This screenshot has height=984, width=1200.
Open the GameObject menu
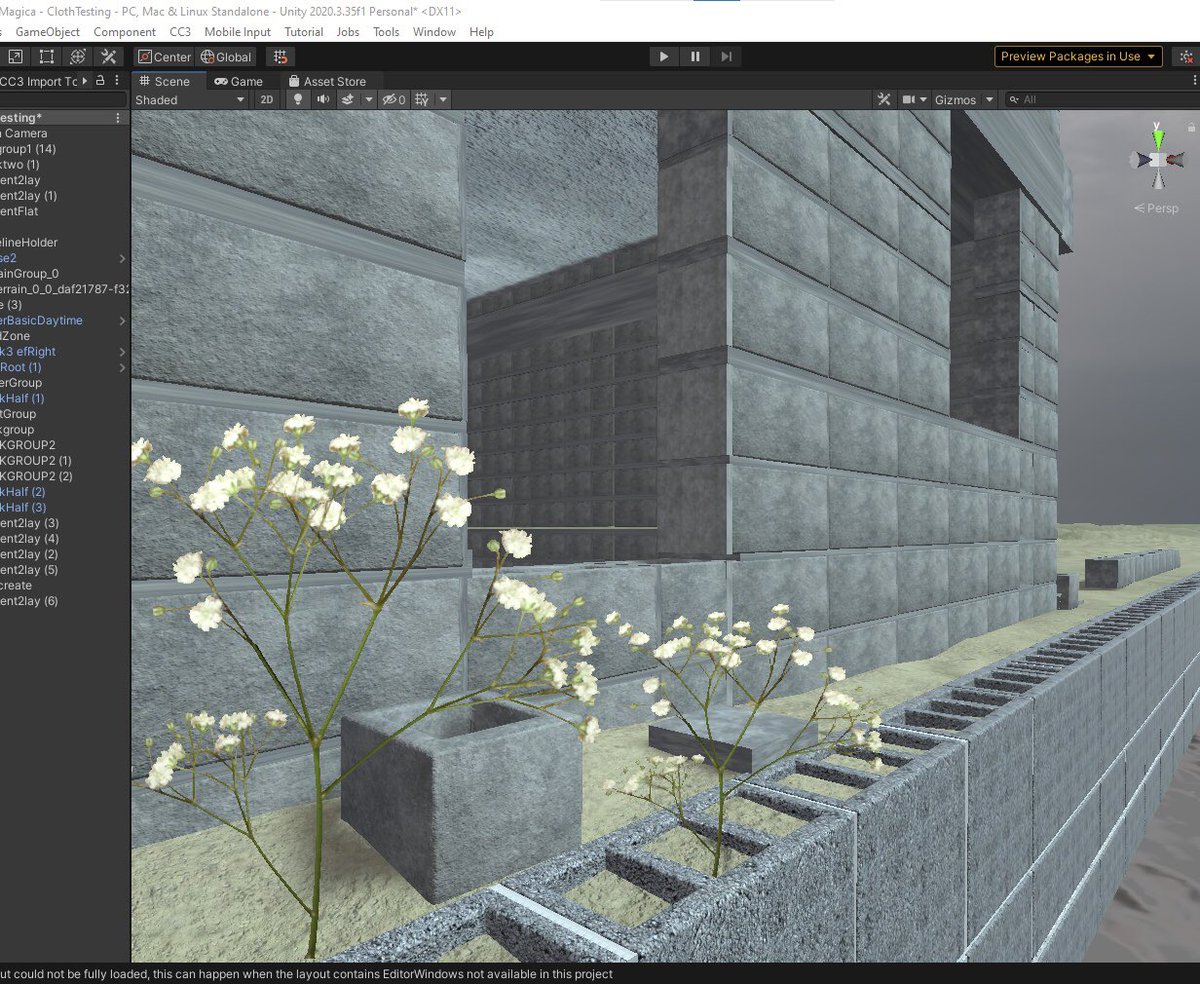pos(47,32)
